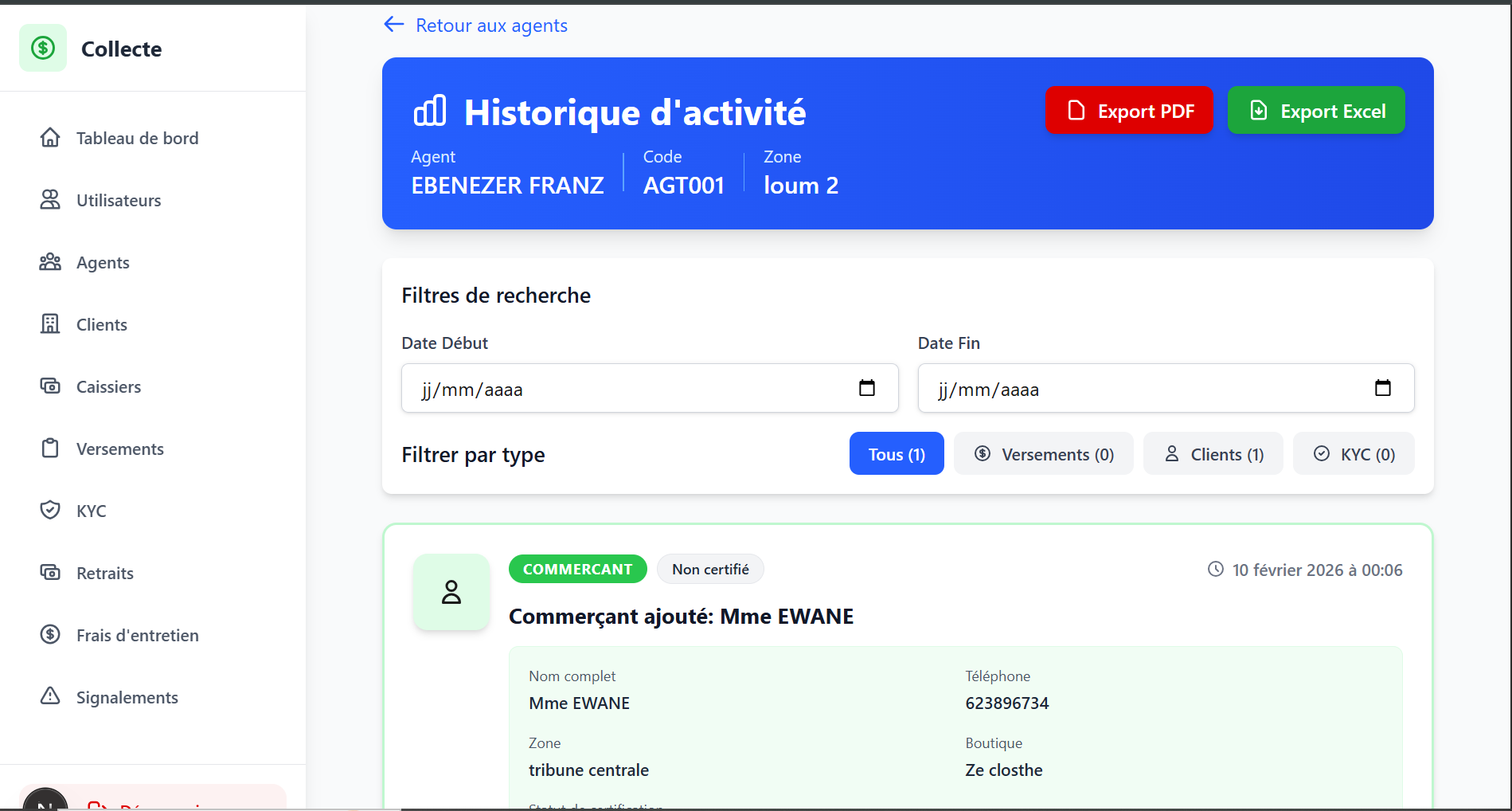
Task: Open the Date Fin calendar picker
Action: [x=1383, y=388]
